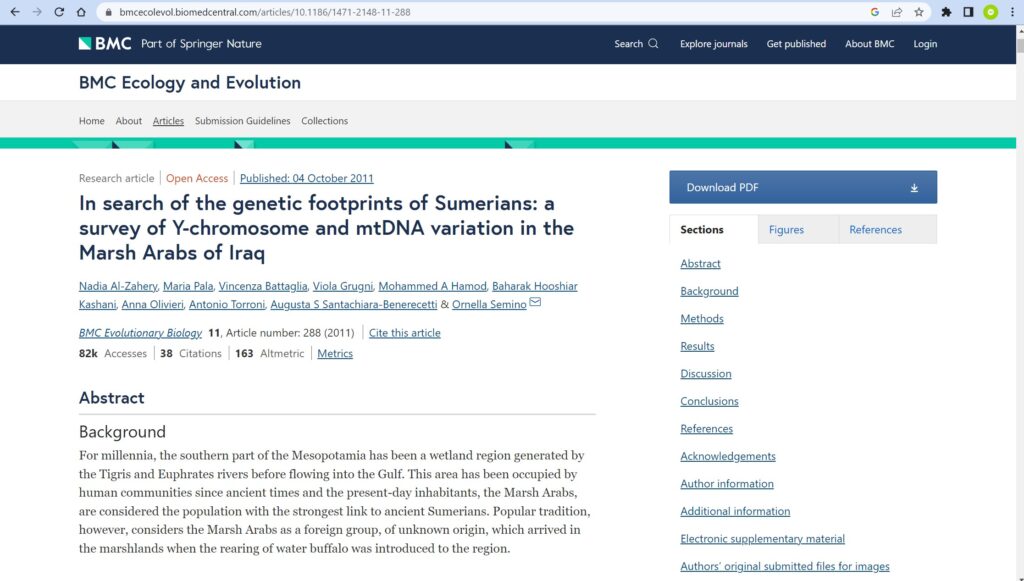Go to browser home icon
This screenshot has height=581, width=1024.
[x=81, y=12]
